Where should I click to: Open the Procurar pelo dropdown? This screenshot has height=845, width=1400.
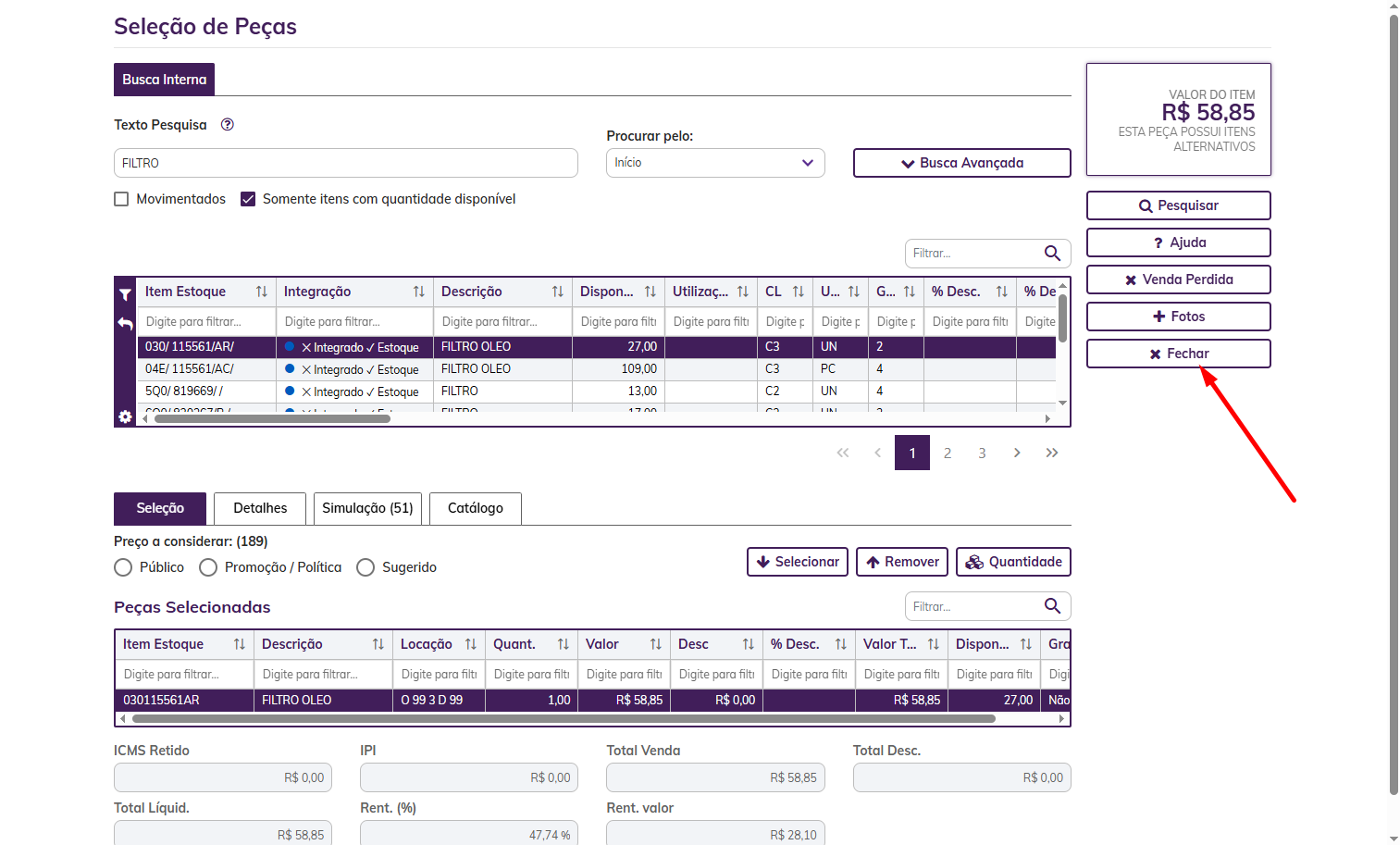tap(715, 163)
